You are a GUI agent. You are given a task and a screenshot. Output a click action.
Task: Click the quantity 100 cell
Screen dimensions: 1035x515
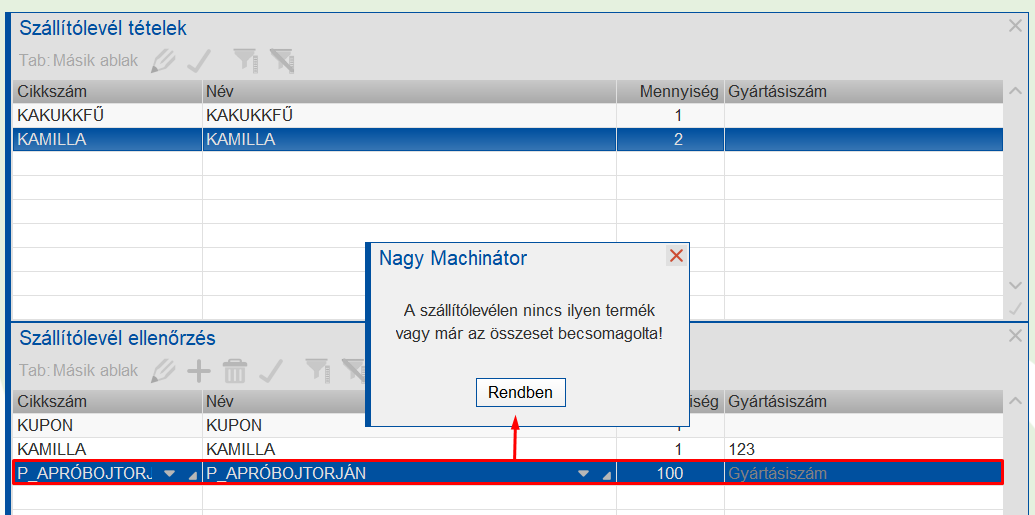(x=670, y=473)
